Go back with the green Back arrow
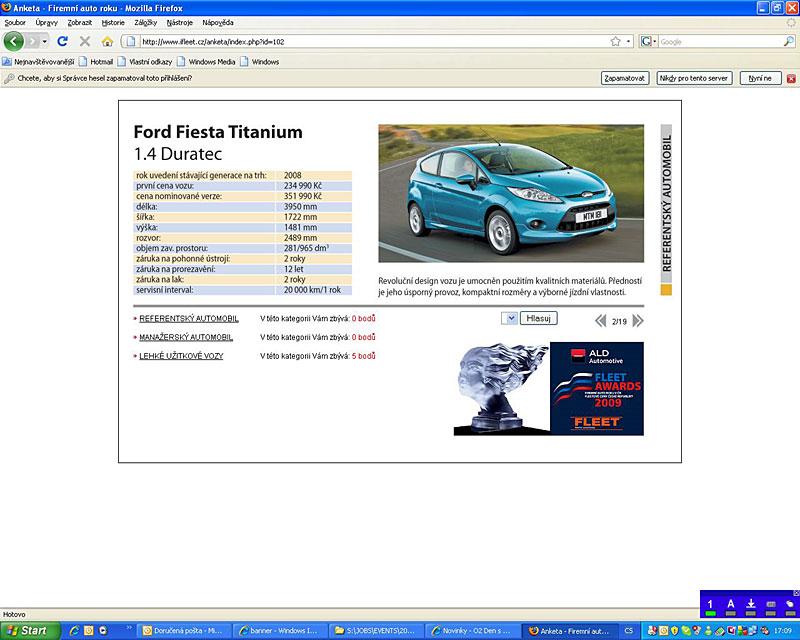 (x=13, y=41)
